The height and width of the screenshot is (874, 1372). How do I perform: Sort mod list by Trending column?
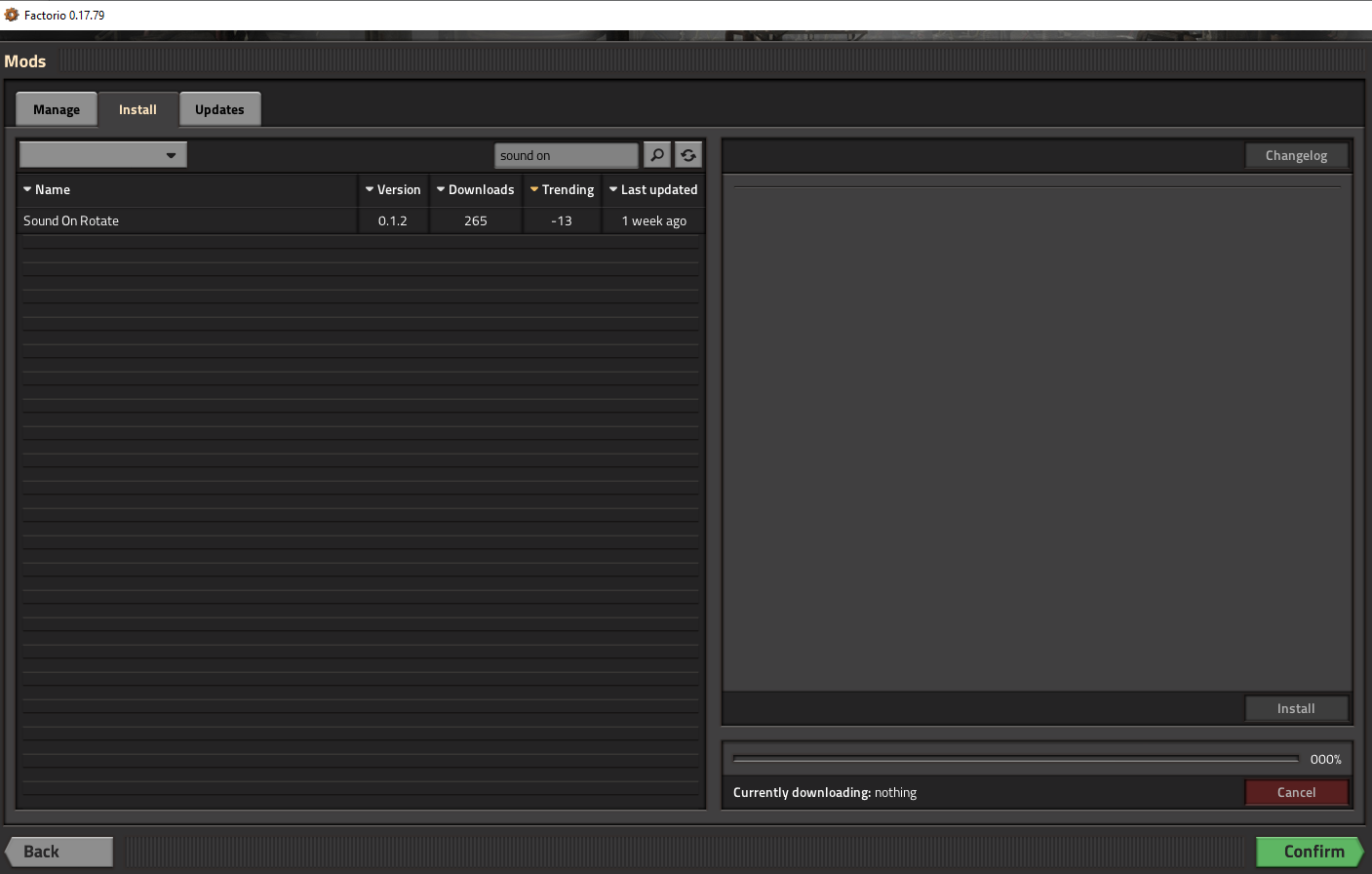click(562, 189)
